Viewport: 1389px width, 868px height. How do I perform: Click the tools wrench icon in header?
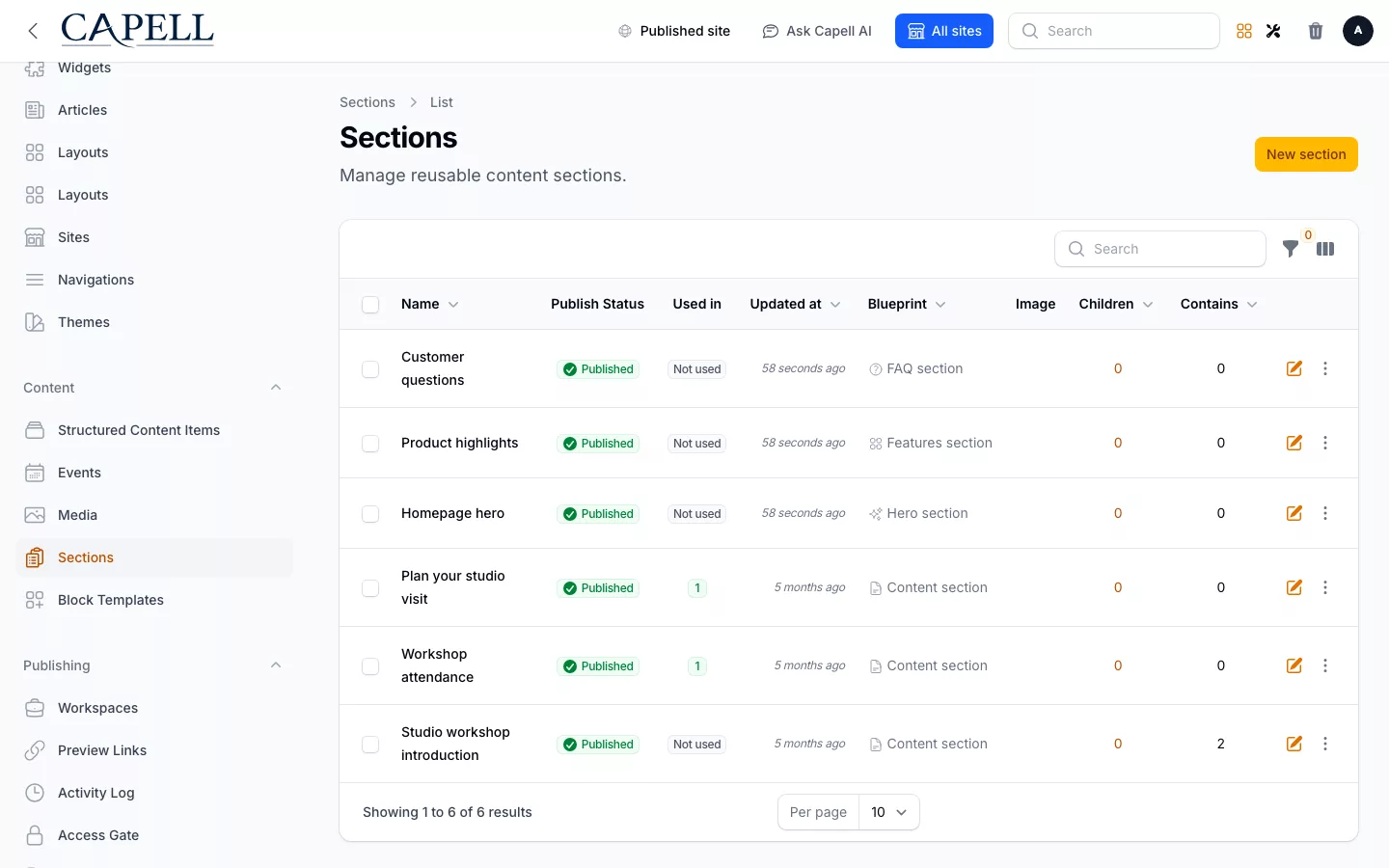coord(1273,31)
